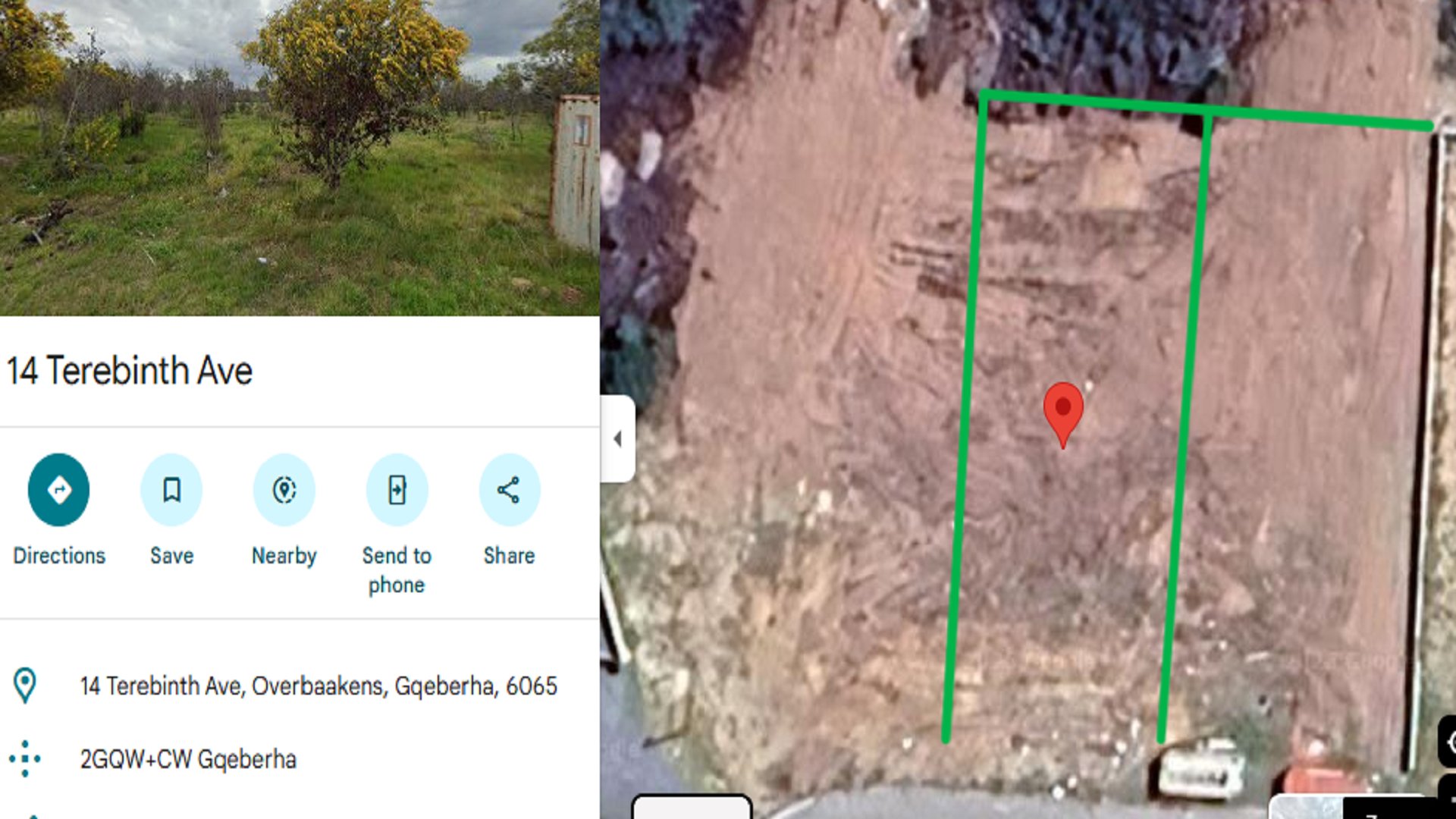Collapse the side panel with the arrow
This screenshot has height=819, width=1456.
[x=618, y=438]
